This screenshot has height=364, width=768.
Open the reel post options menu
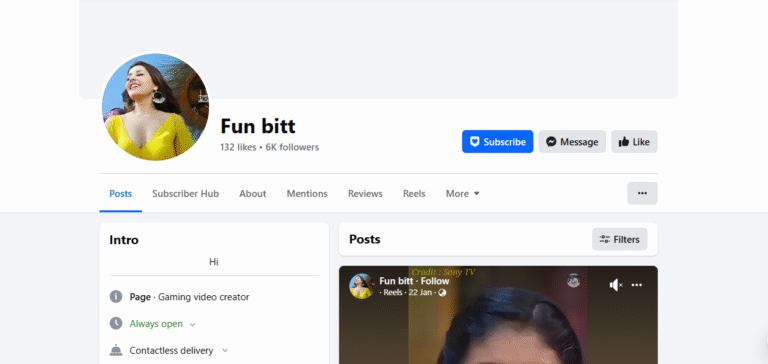tap(637, 285)
